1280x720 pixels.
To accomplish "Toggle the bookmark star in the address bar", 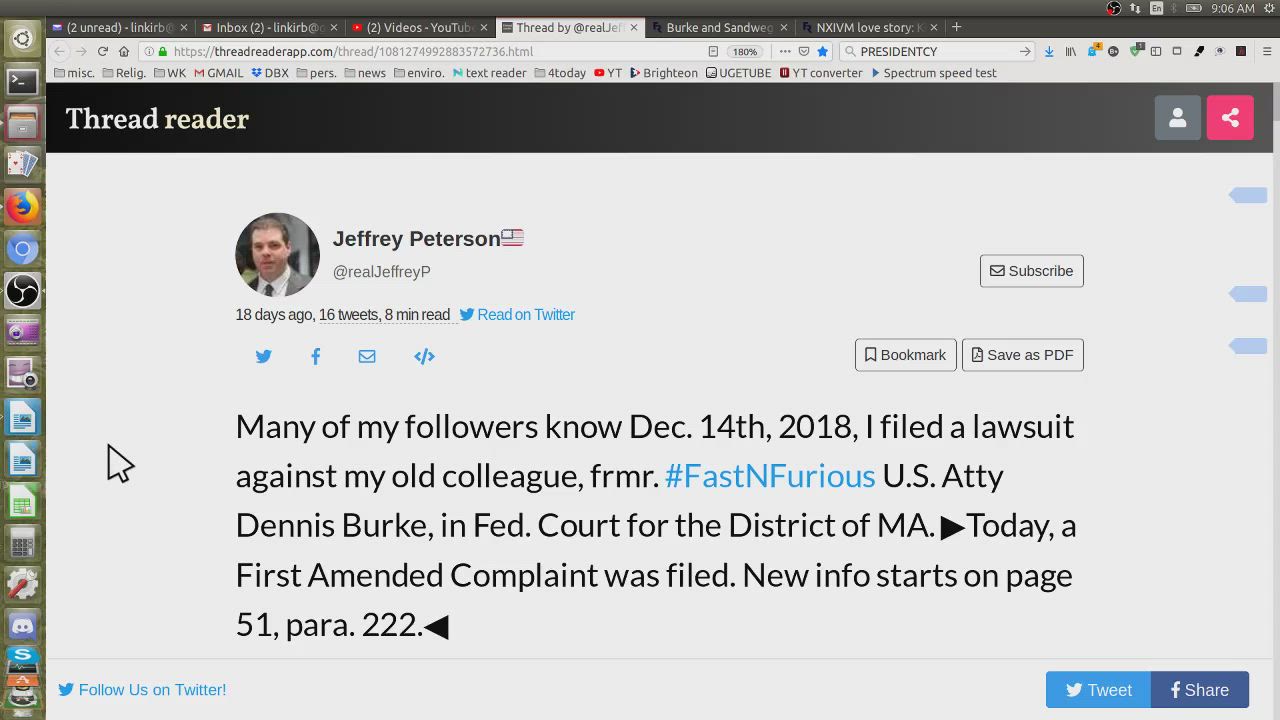I will (x=822, y=51).
